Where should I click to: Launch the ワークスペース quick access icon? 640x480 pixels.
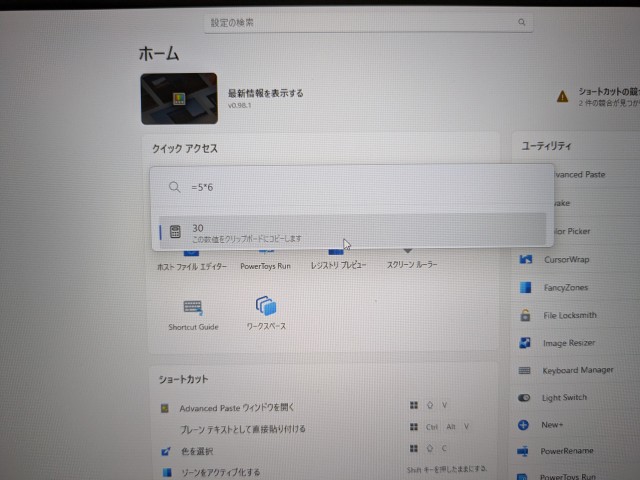click(x=265, y=310)
